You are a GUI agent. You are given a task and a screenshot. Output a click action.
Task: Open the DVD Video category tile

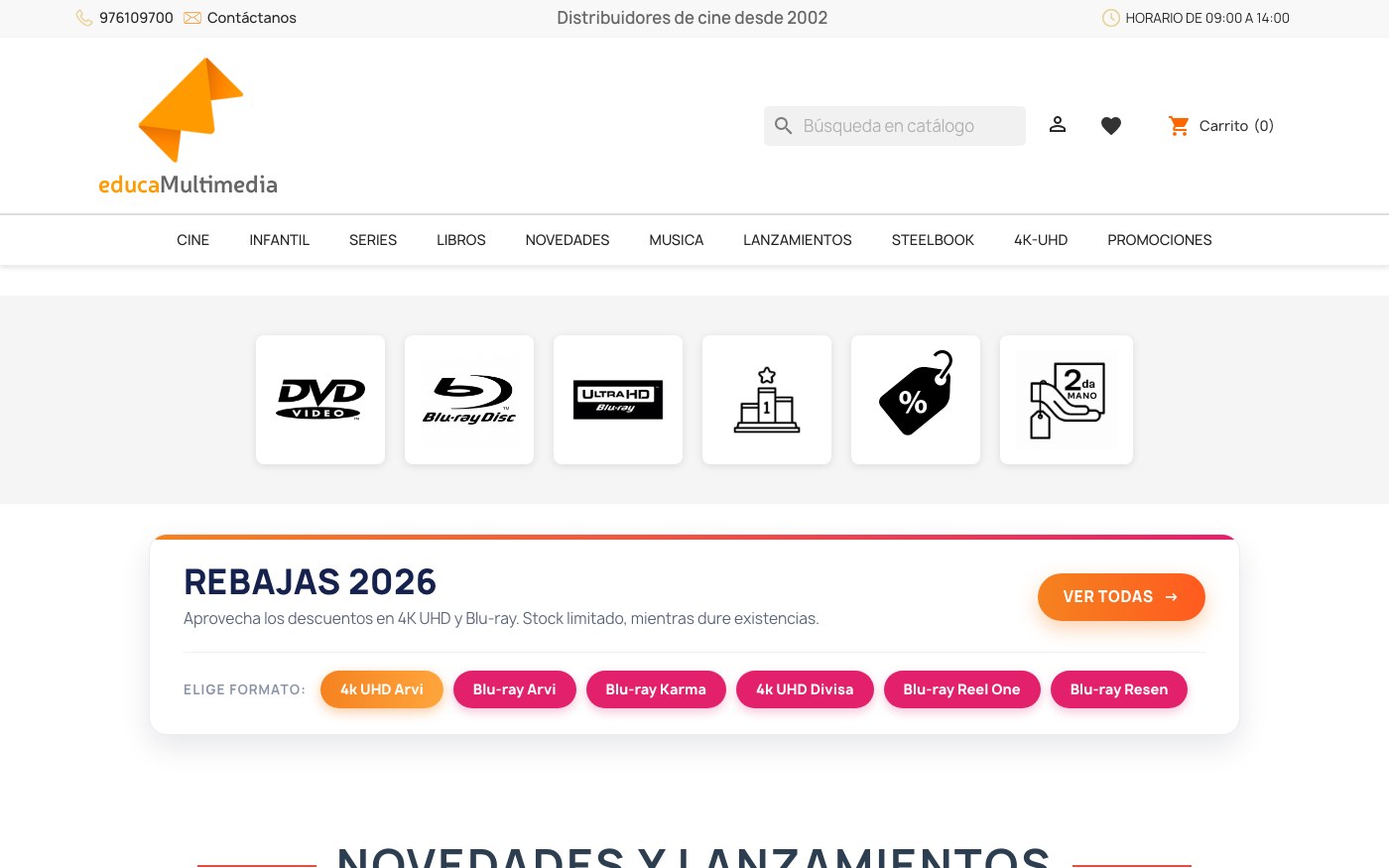[x=320, y=400]
